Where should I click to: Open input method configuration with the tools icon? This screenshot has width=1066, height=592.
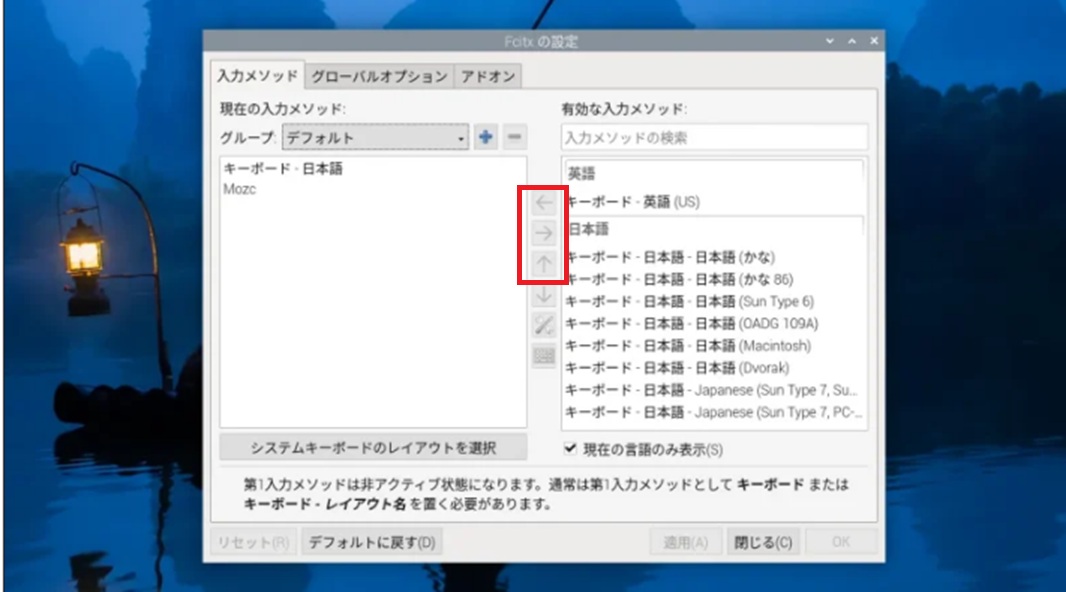pyautogui.click(x=544, y=325)
